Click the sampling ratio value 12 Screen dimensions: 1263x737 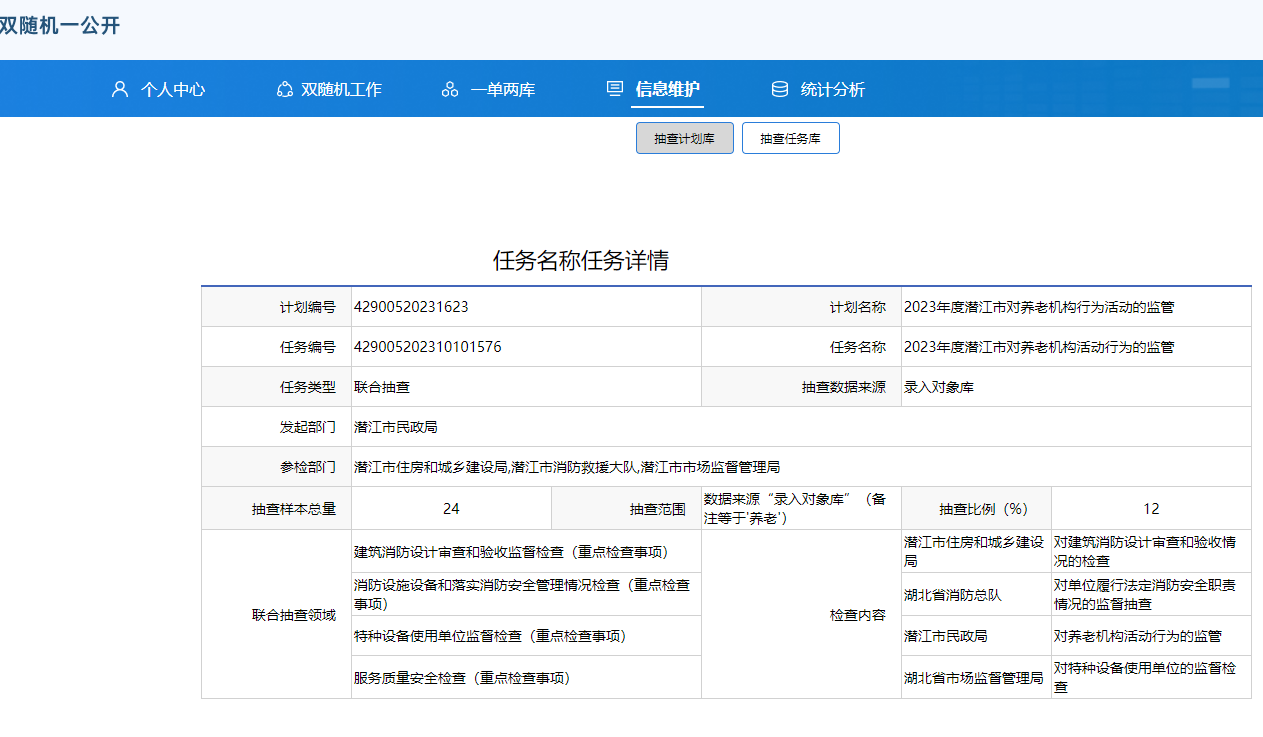click(x=1151, y=509)
